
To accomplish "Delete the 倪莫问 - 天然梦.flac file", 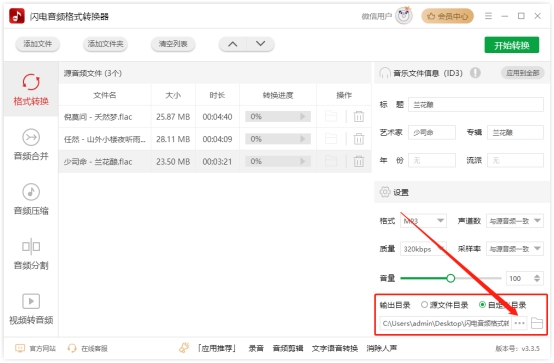I will pos(359,116).
